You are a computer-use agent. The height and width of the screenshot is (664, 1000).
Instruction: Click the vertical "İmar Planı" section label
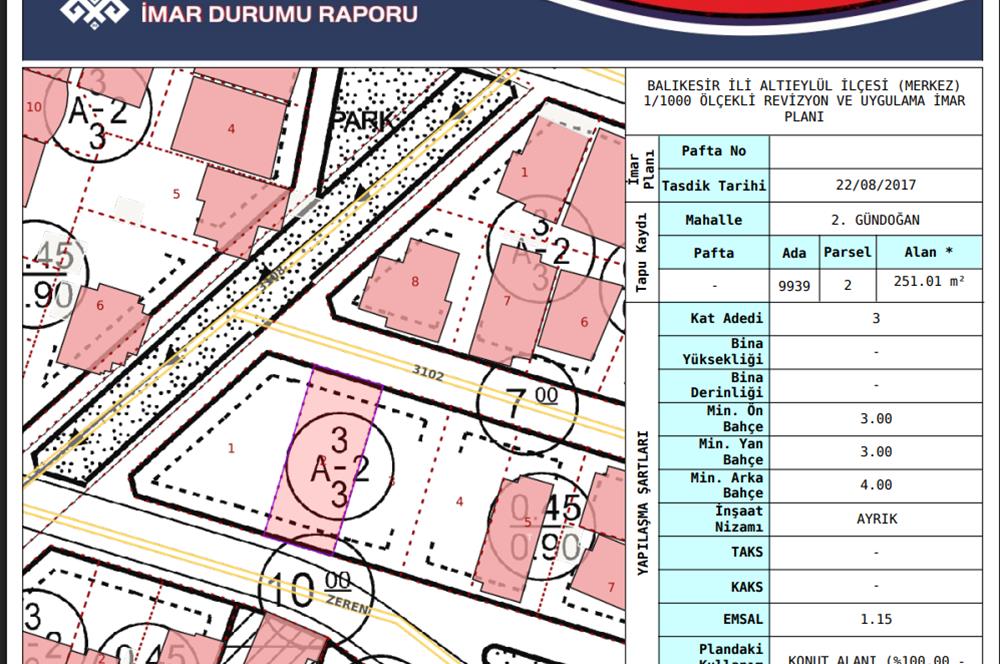642,169
